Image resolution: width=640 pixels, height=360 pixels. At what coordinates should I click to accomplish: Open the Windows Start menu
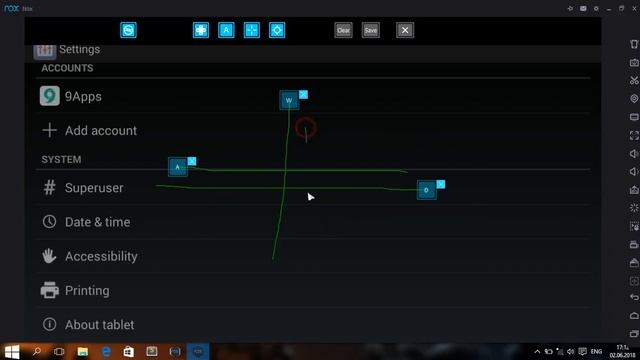tap(12, 351)
